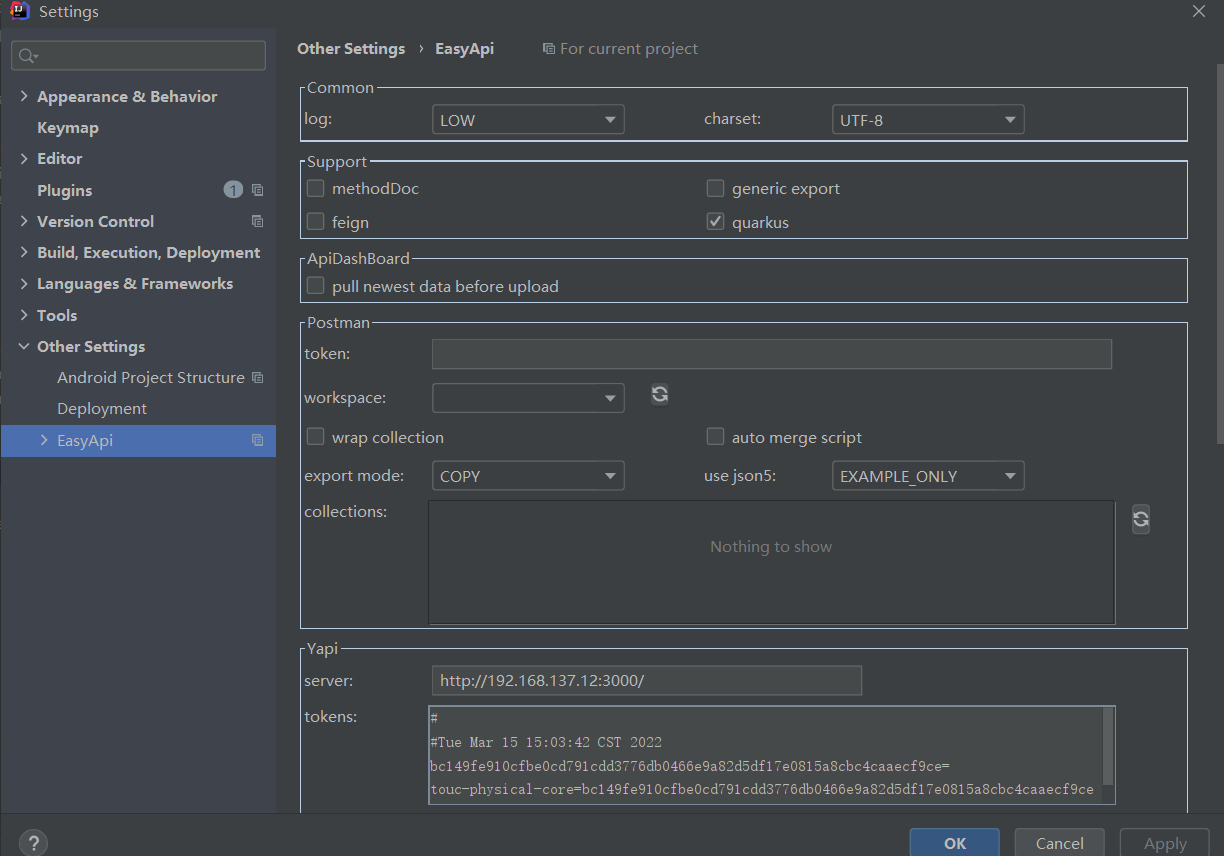Enable the auto merge script checkbox

(x=715, y=437)
